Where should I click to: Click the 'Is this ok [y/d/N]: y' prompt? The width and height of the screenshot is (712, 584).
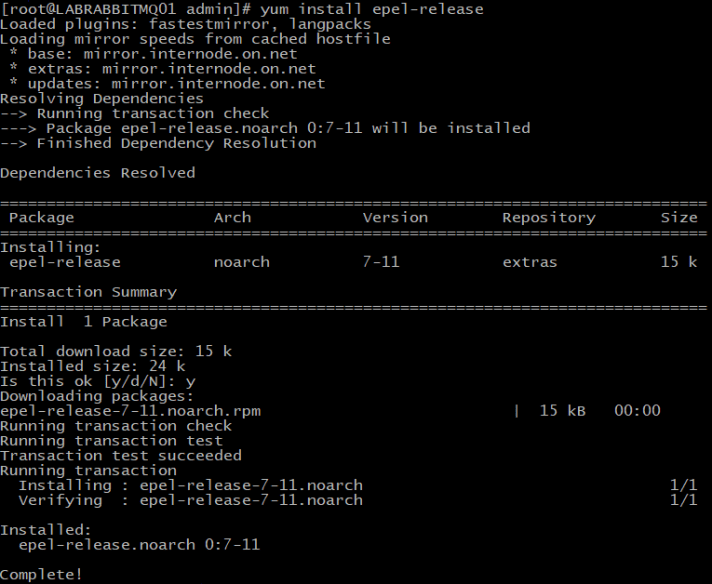pyautogui.click(x=98, y=381)
